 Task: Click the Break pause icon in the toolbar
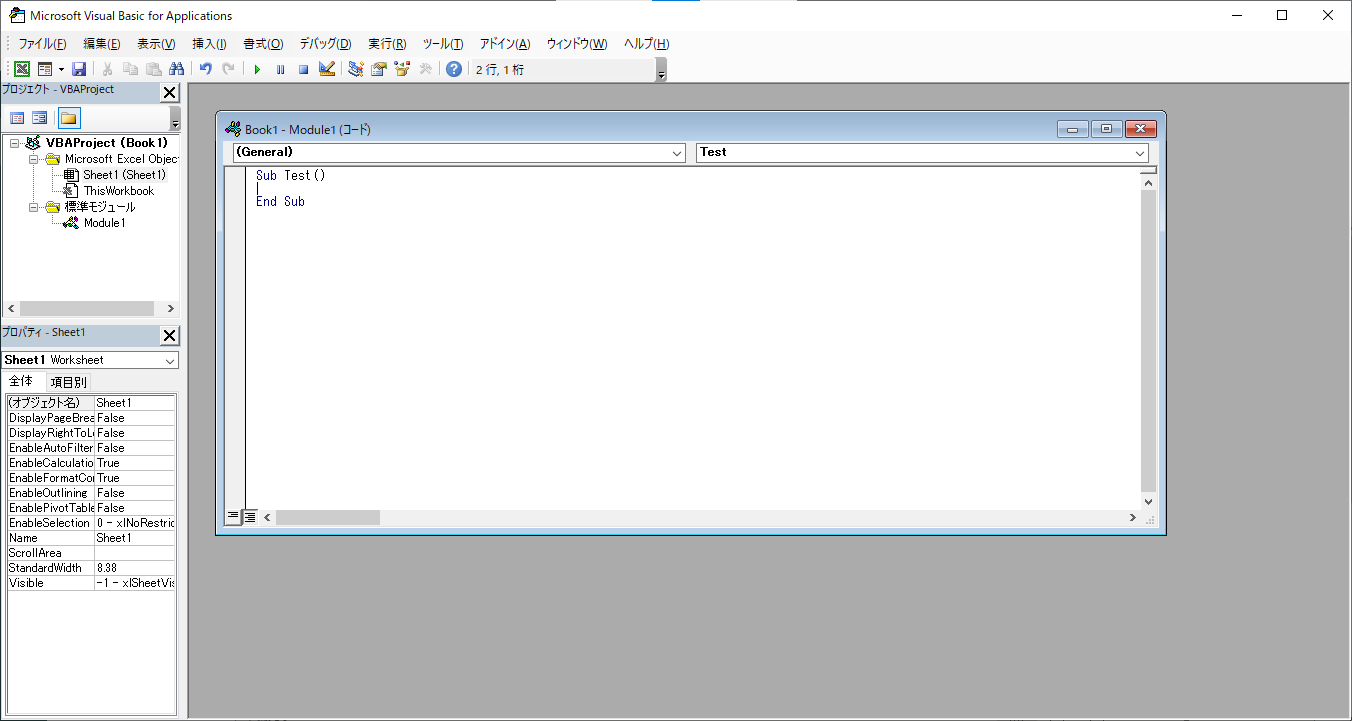coord(280,69)
